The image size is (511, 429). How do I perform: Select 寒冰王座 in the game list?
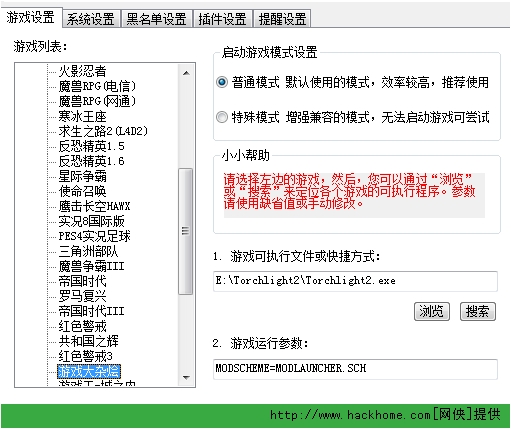point(82,116)
